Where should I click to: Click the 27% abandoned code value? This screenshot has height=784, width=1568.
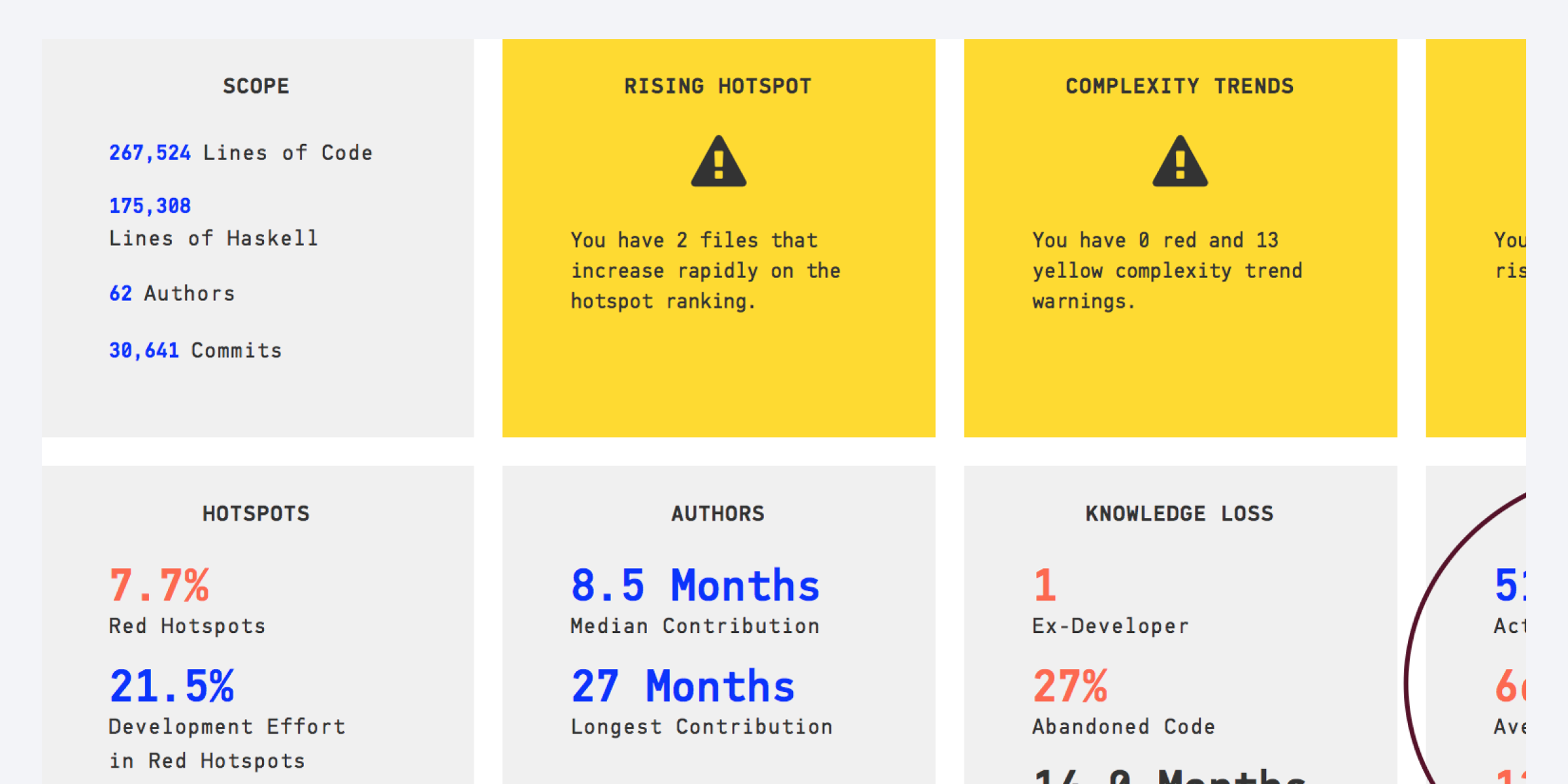[1070, 686]
